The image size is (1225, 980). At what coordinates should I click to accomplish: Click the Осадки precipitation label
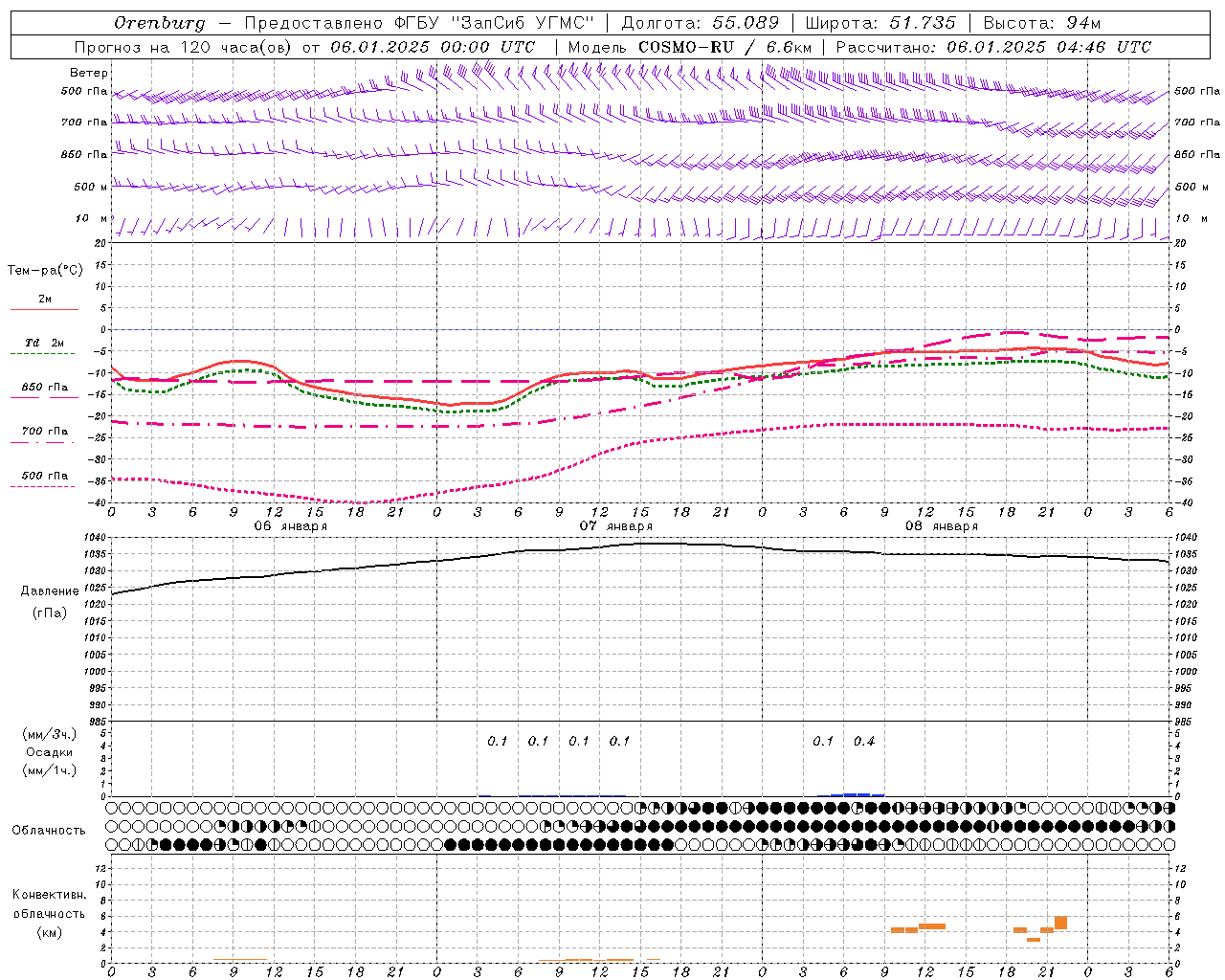[x=50, y=752]
